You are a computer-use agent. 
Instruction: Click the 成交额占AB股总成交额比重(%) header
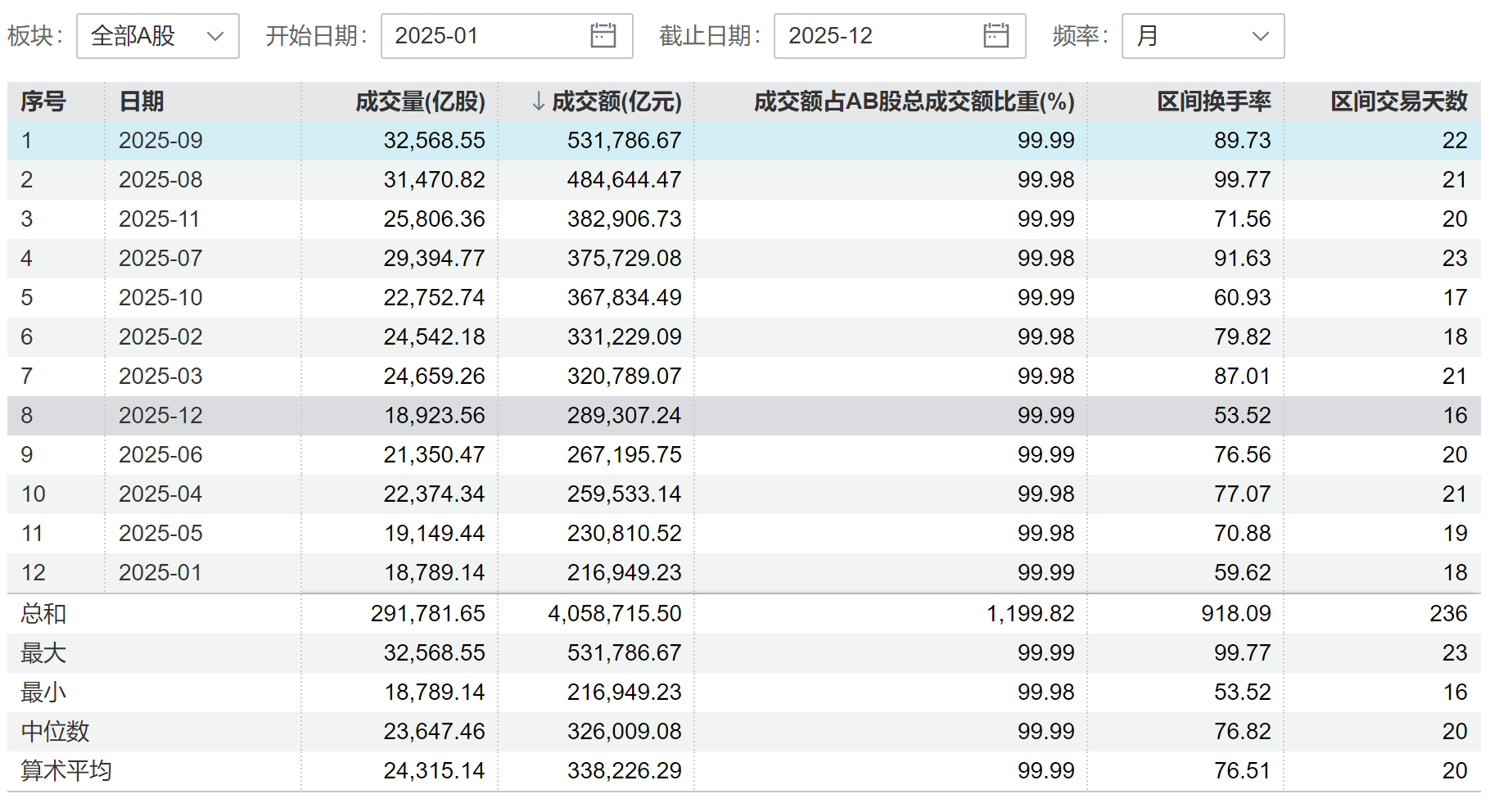pos(914,101)
